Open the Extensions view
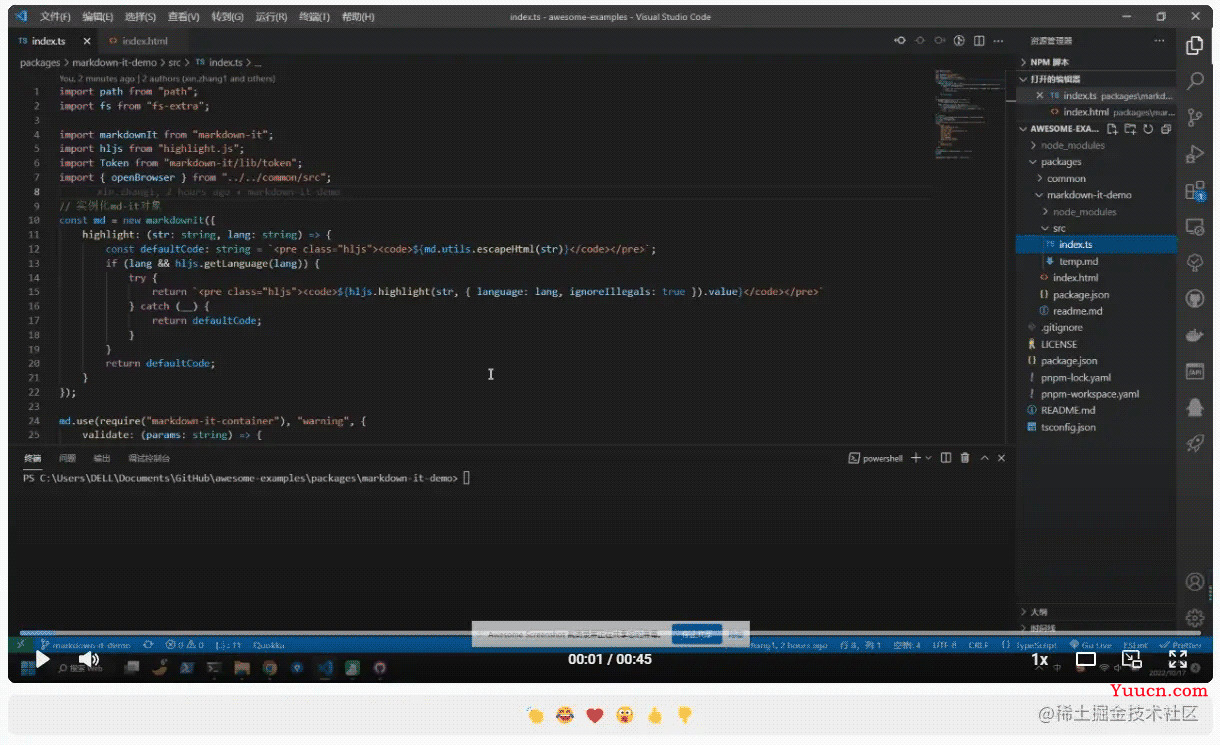This screenshot has height=745, width=1220. (x=1194, y=190)
